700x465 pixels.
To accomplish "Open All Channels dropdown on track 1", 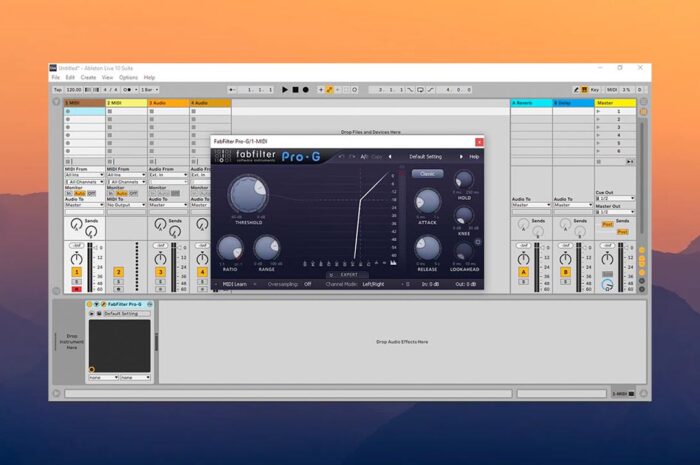I will [84, 182].
